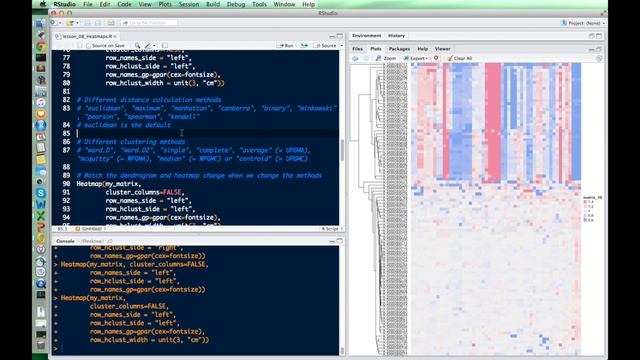Open the New File dropdown arrow

coord(60,23)
